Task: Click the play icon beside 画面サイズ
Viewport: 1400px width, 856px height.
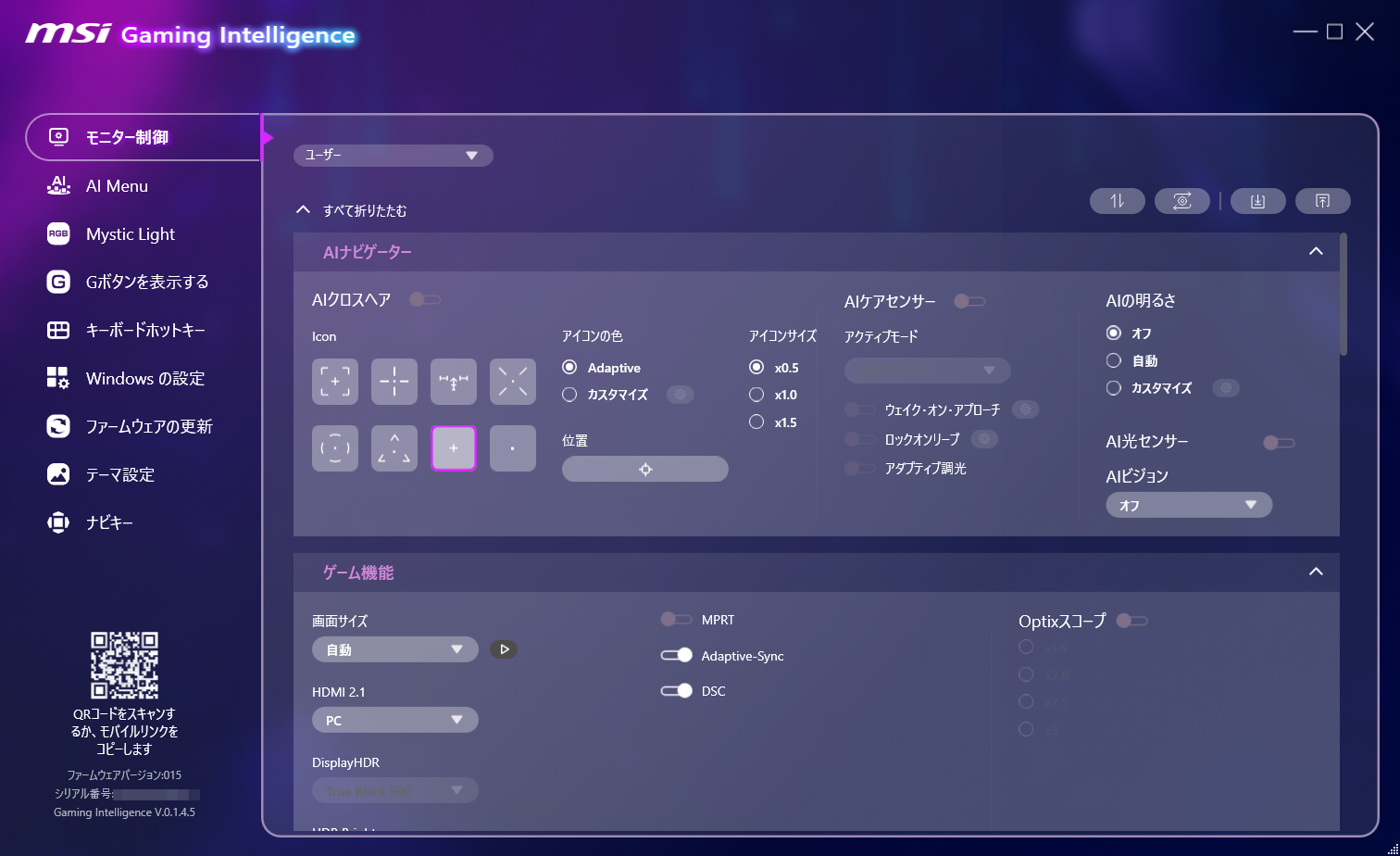Action: [x=504, y=648]
